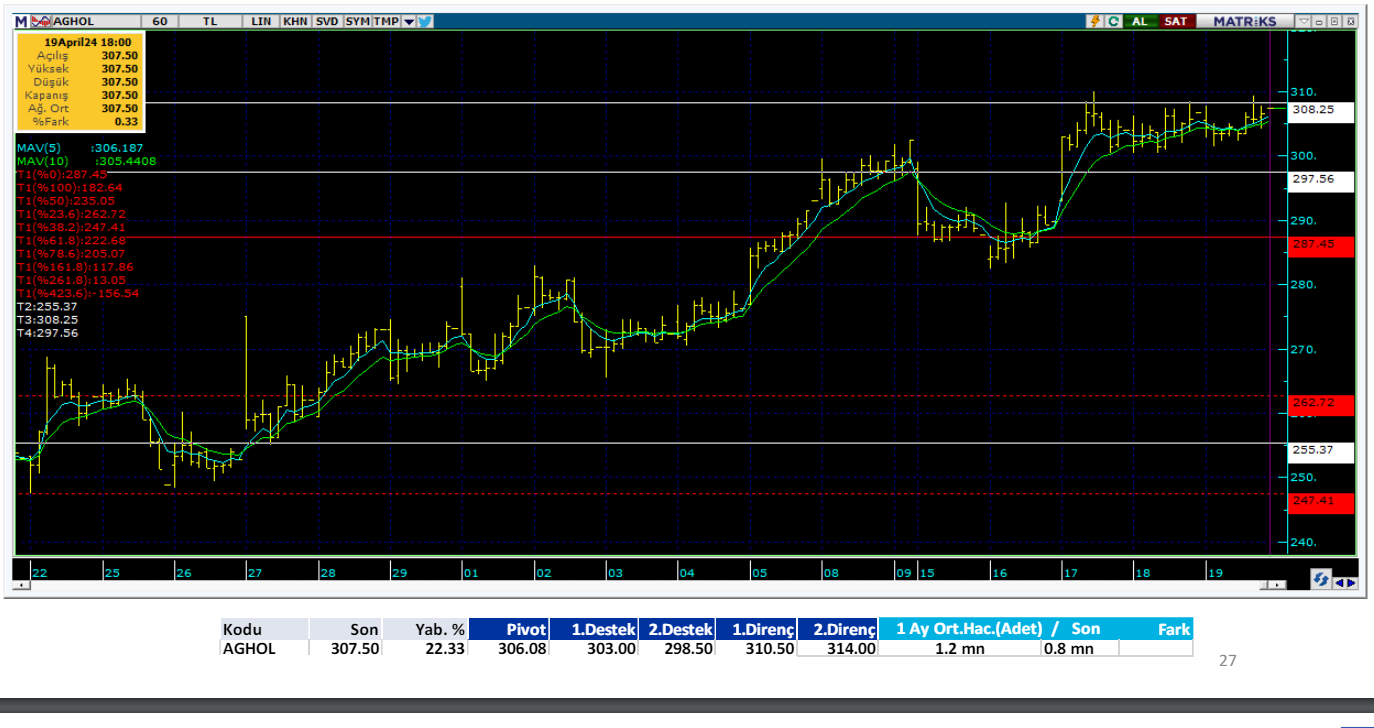
Task: Click the 306.08 pivot value cell
Action: click(x=510, y=648)
